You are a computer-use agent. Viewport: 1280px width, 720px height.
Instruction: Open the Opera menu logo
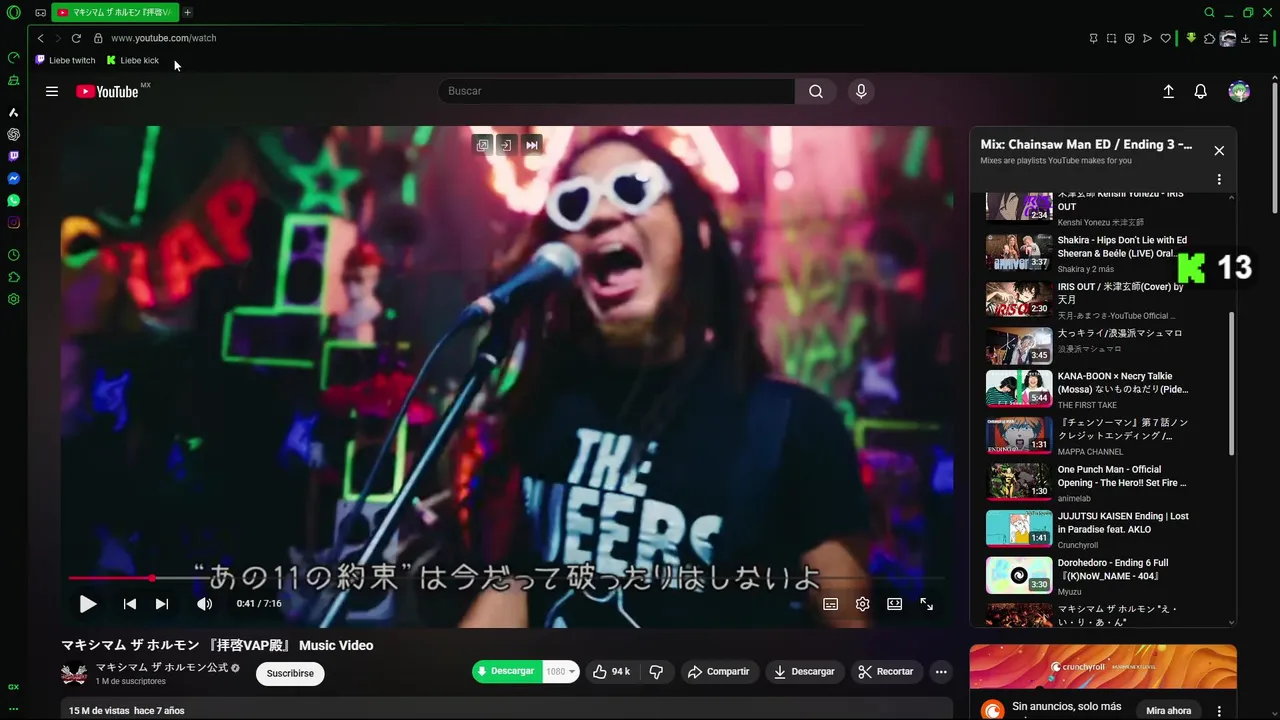[14, 13]
